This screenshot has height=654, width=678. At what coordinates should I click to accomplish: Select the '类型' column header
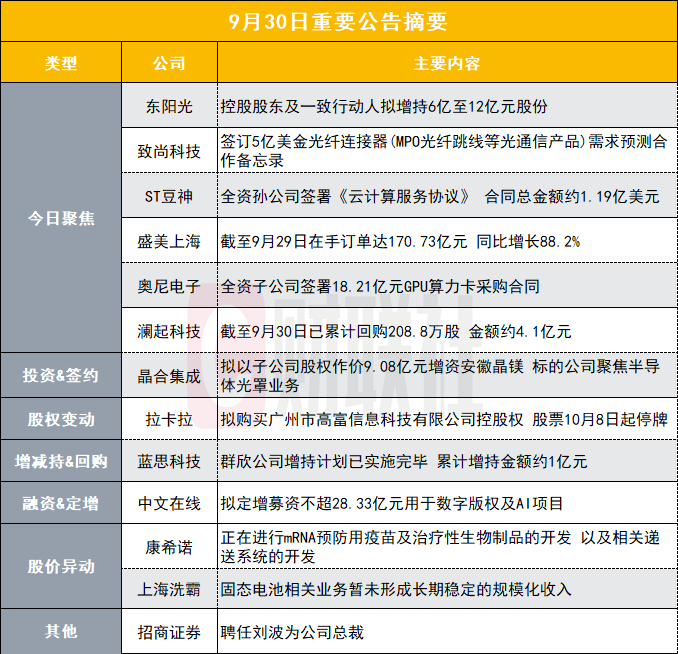(61, 64)
